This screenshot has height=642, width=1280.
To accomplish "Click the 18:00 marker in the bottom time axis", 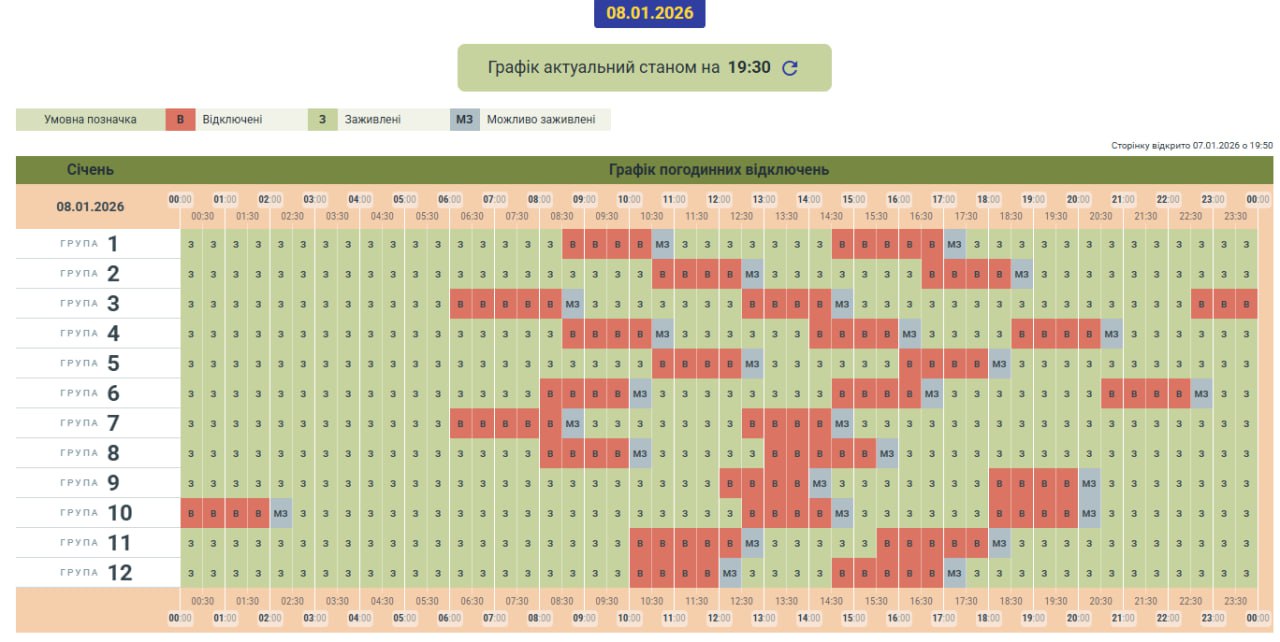I will tap(988, 618).
